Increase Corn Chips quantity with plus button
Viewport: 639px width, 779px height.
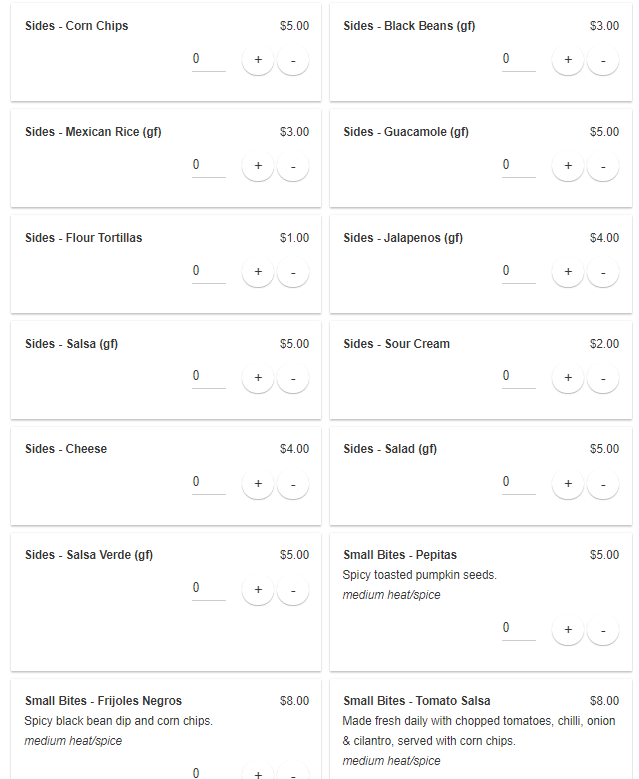257,60
